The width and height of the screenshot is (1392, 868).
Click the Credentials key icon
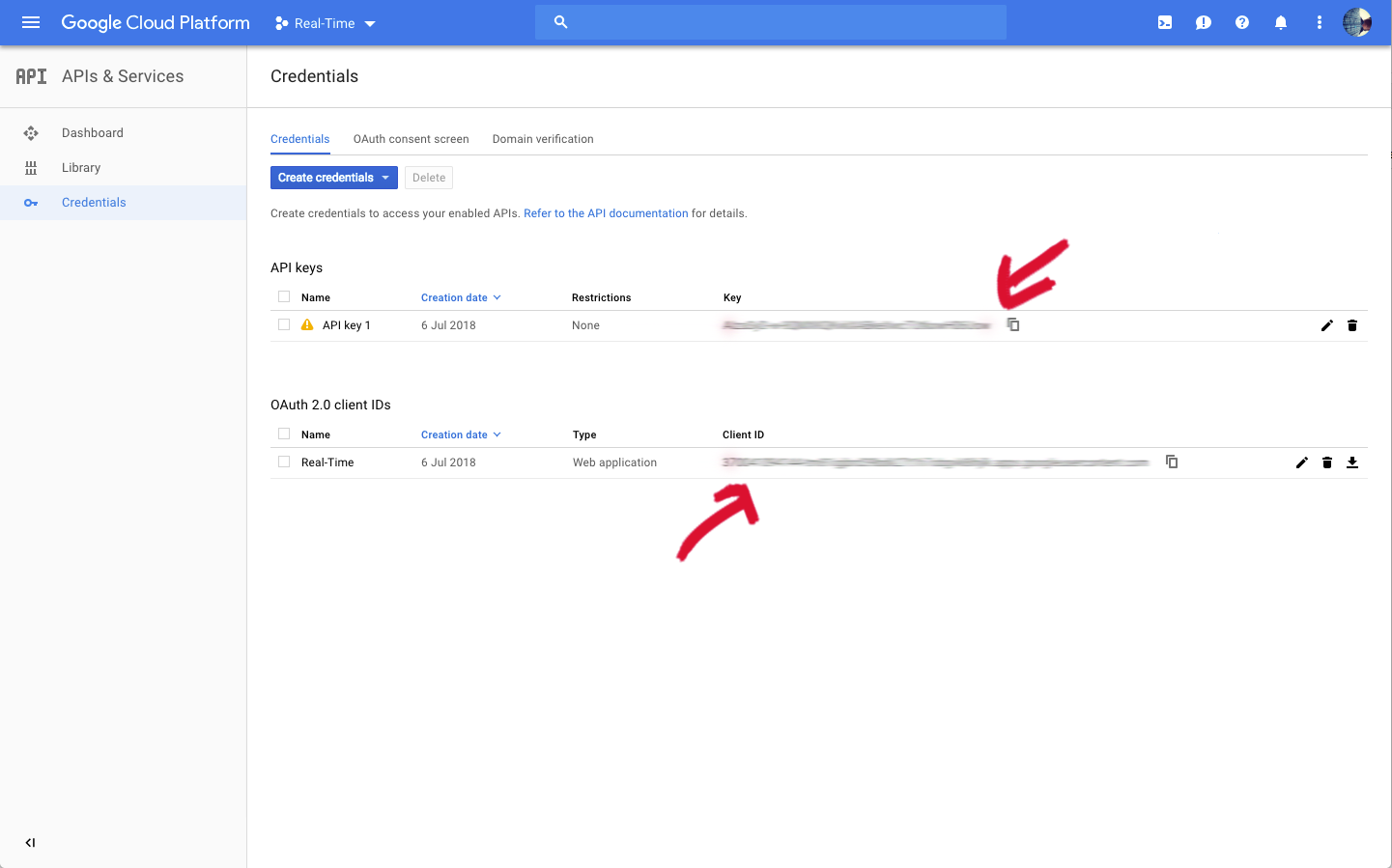click(x=31, y=203)
